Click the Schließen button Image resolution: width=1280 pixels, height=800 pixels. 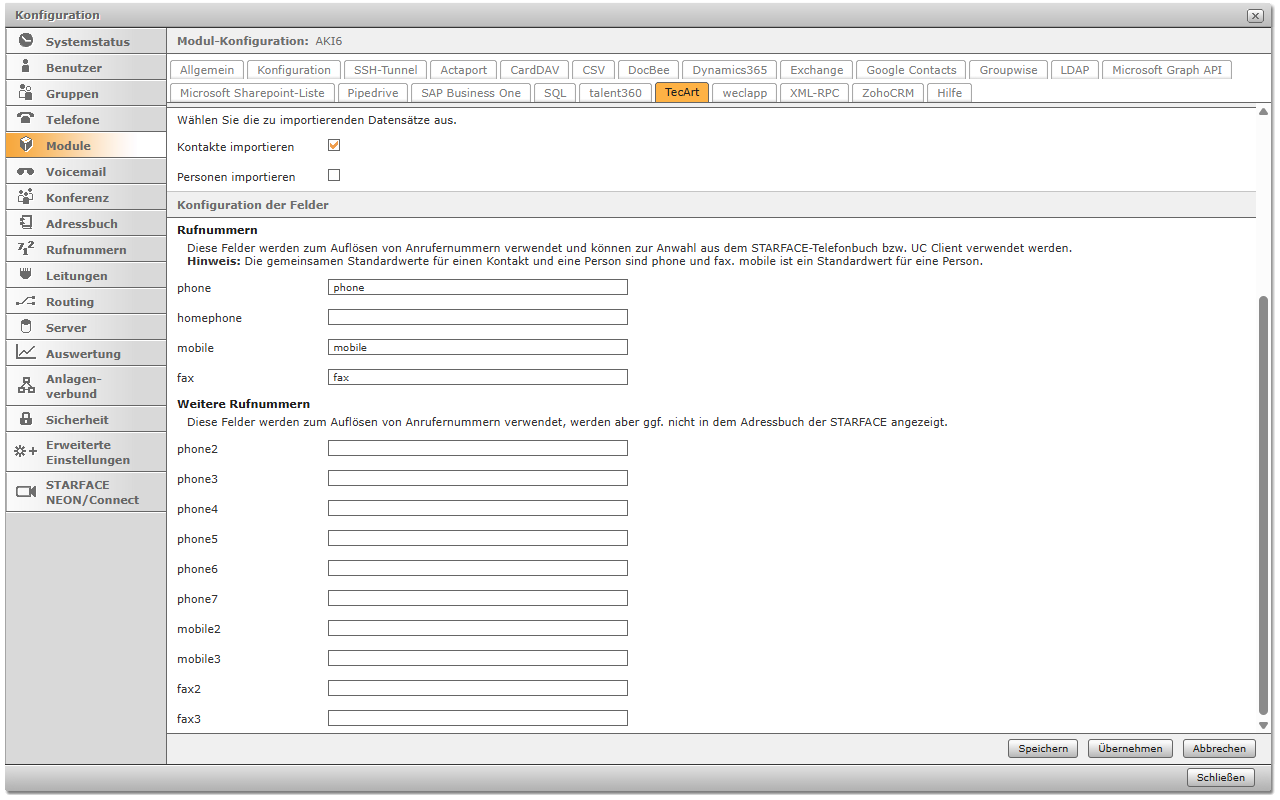click(1221, 777)
